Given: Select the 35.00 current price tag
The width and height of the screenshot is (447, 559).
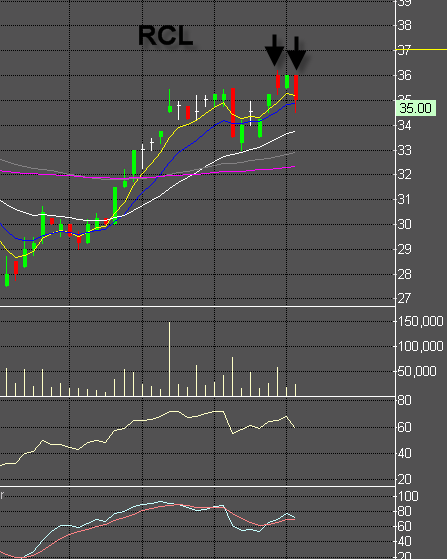Looking at the screenshot, I should (416, 108).
